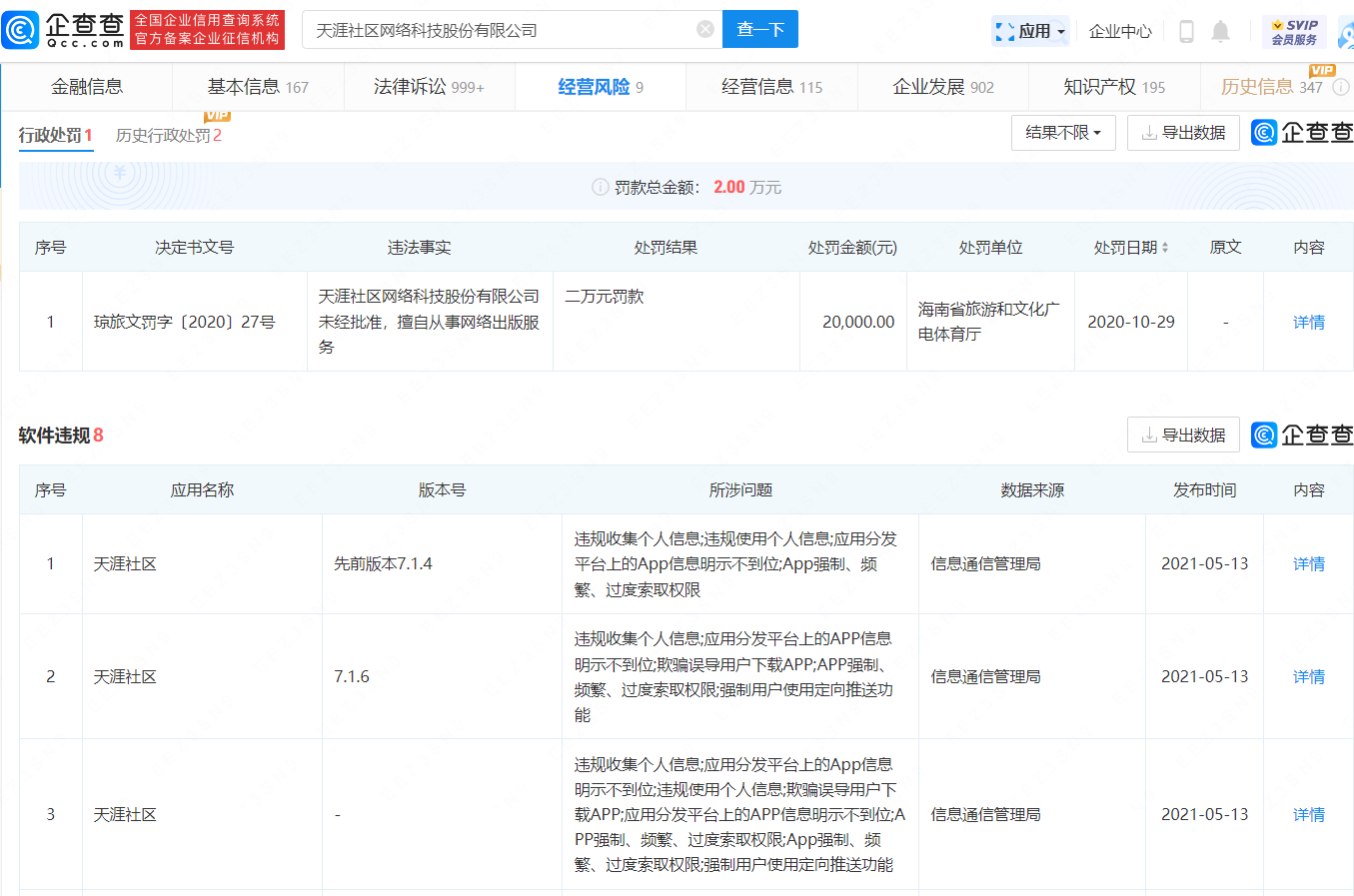Click the 应用 grid icon in header
Screen dimensions: 1354x896
click(1004, 31)
